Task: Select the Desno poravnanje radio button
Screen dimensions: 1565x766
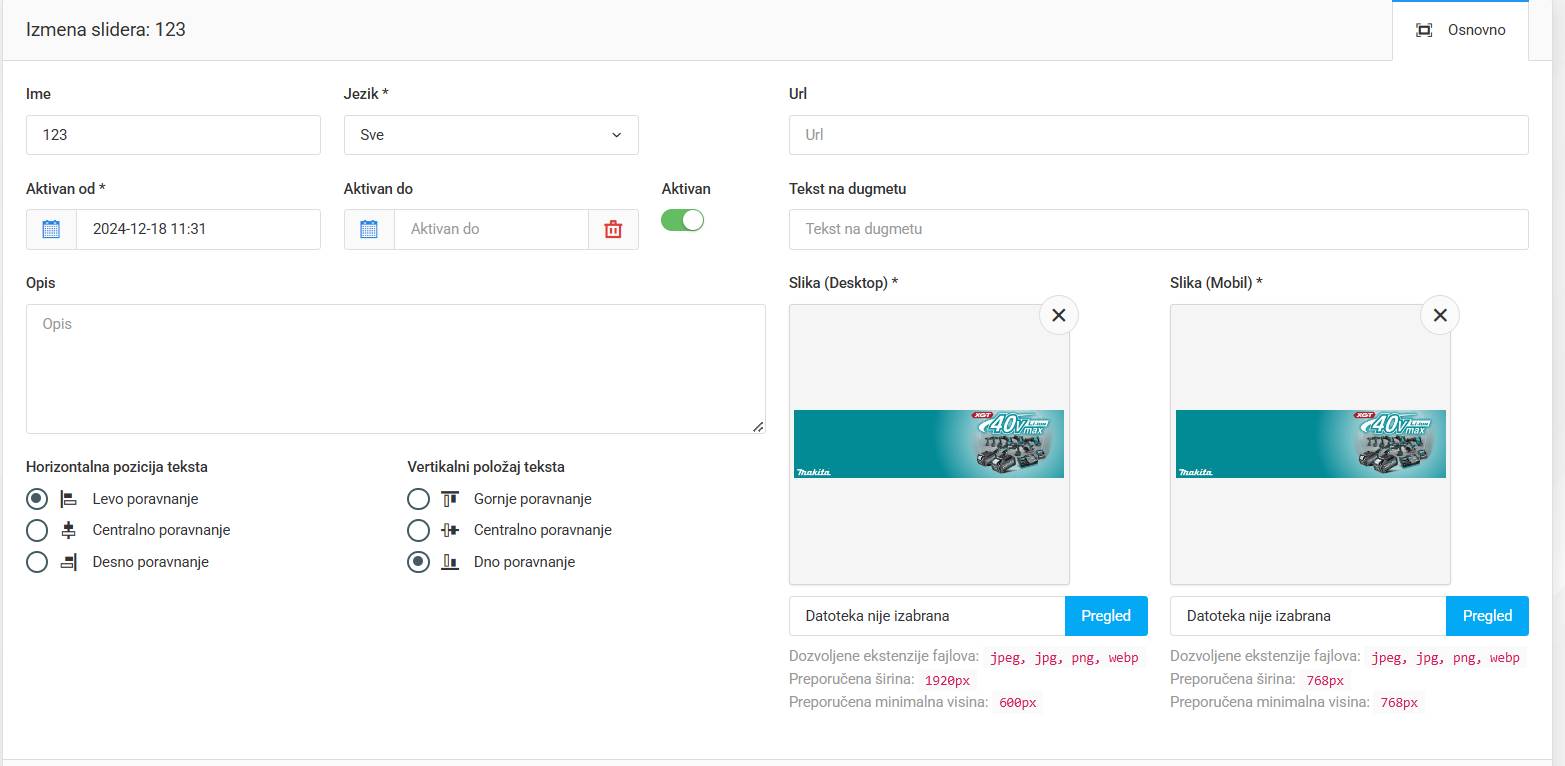Action: tap(37, 562)
